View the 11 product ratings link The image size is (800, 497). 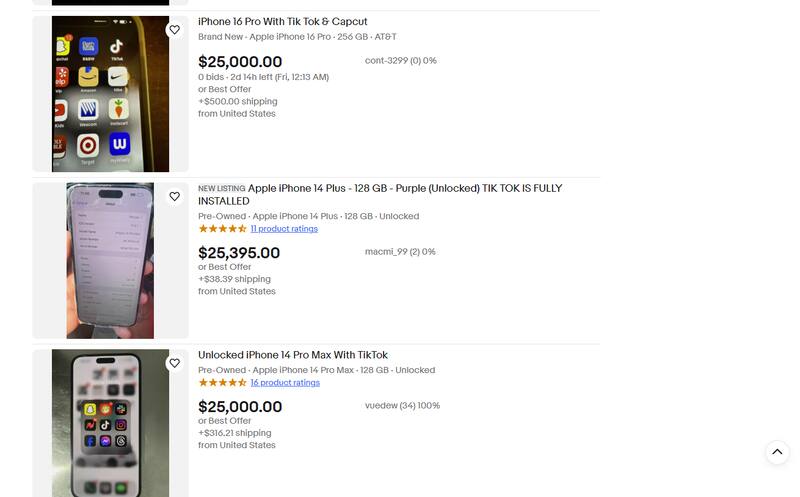pyautogui.click(x=284, y=229)
